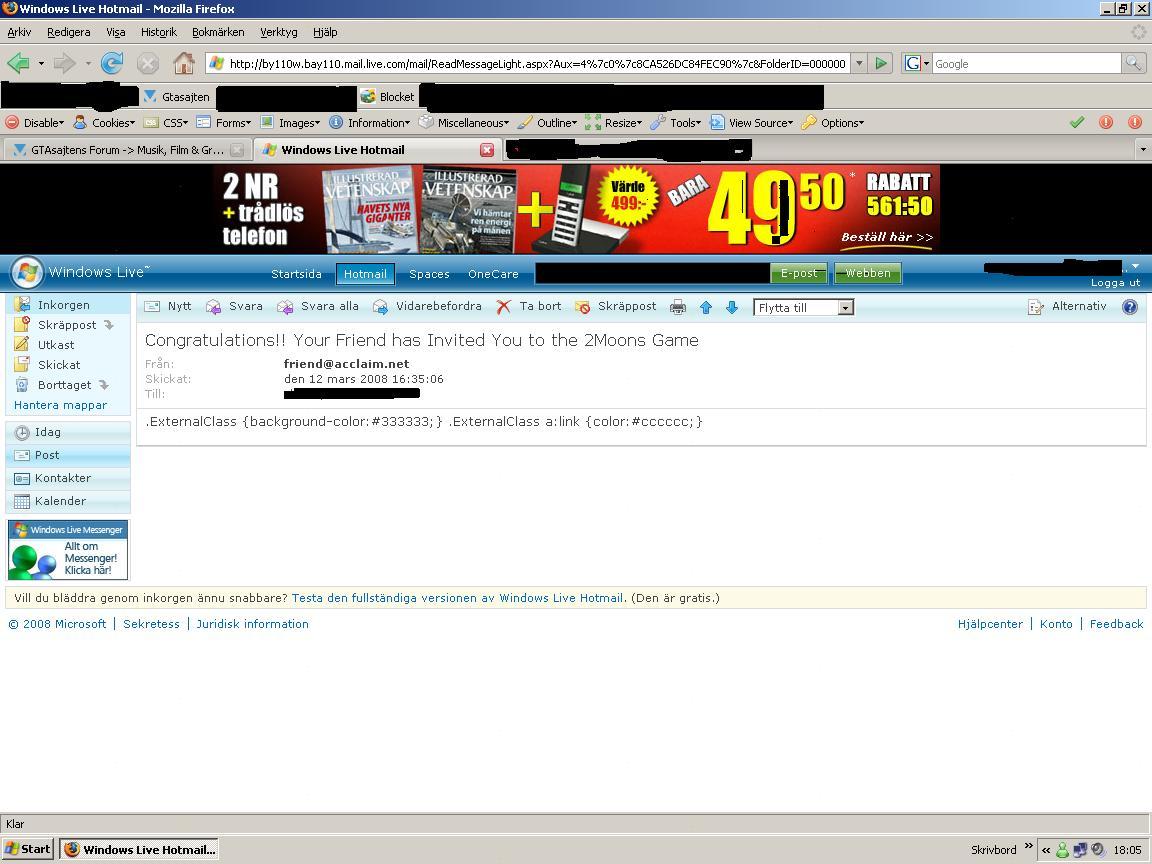
Task: Open the Bokmärken menu
Action: coord(218,32)
